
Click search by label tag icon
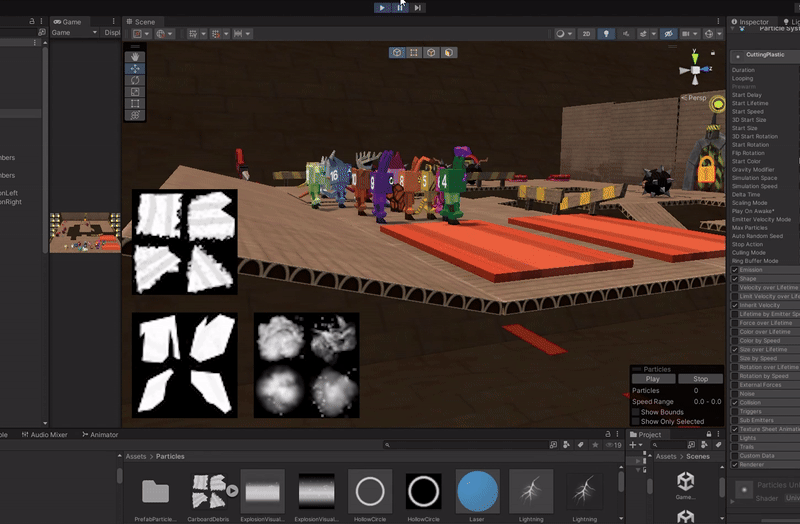tap(581, 445)
